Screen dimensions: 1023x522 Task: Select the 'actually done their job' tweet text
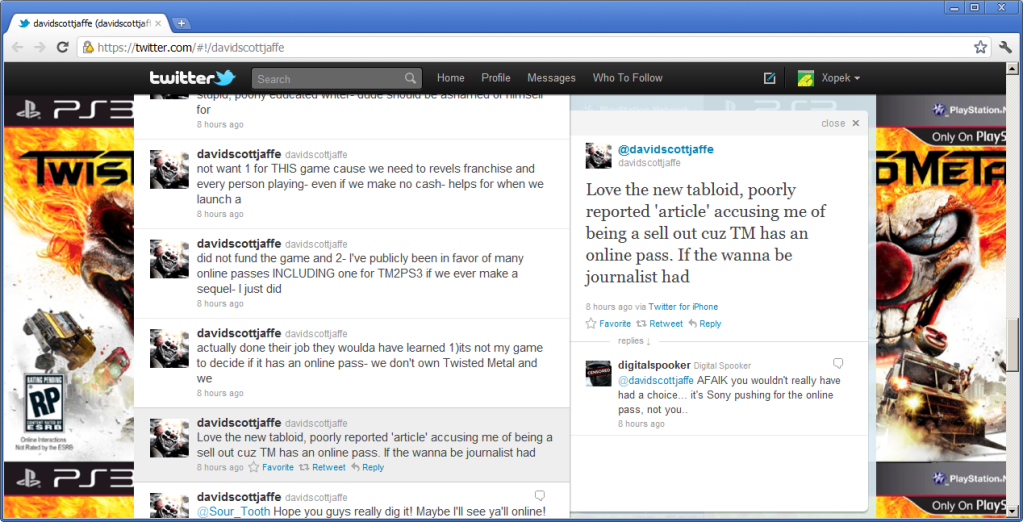pos(370,363)
